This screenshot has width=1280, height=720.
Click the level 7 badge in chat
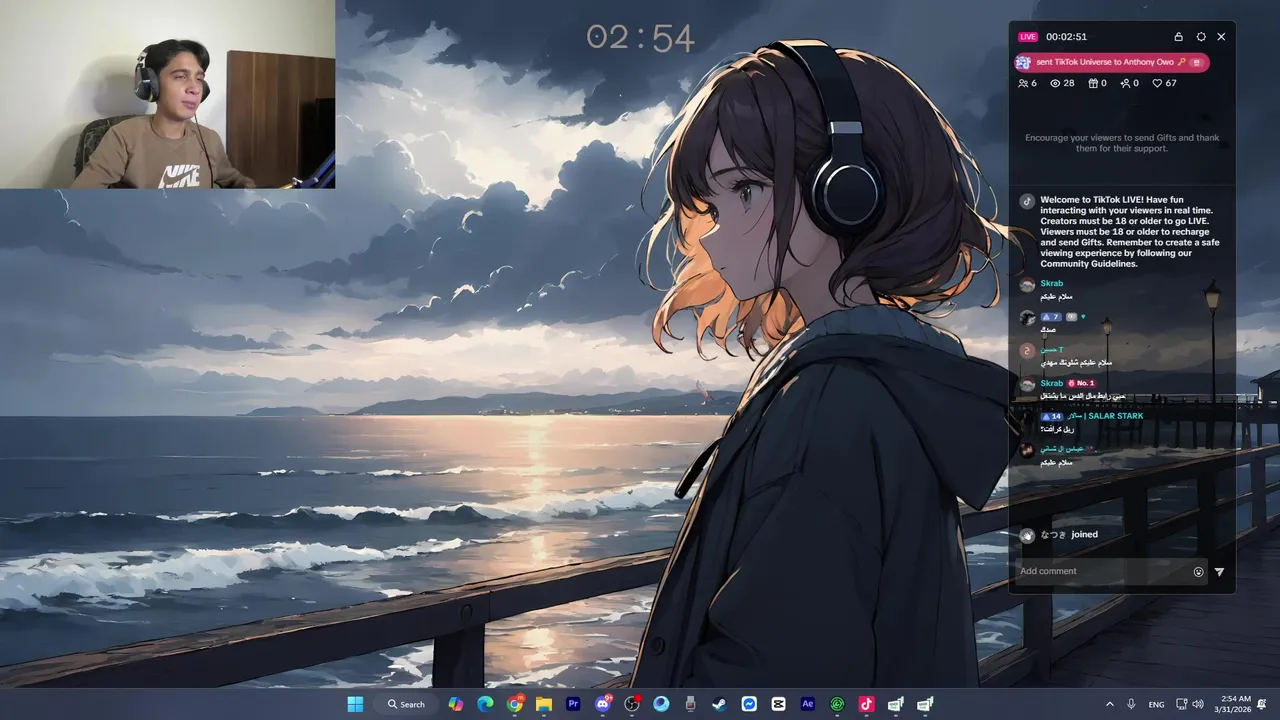click(1050, 317)
